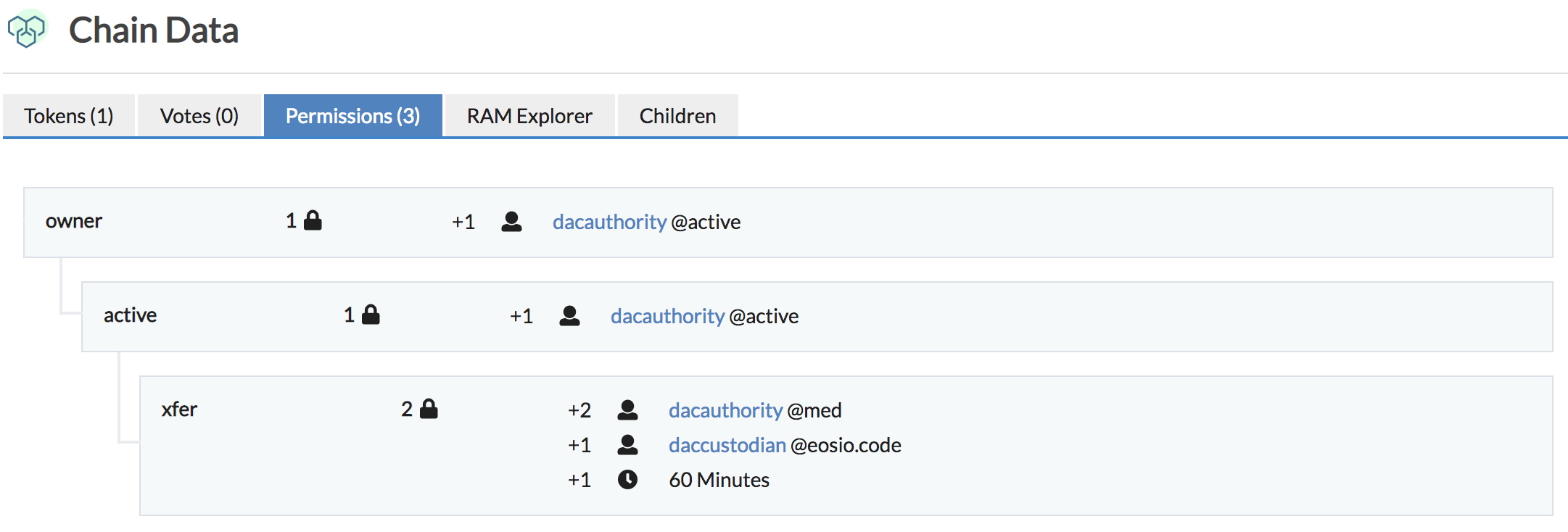1568x532 pixels.
Task: Click the user icon in active row
Action: click(x=569, y=316)
